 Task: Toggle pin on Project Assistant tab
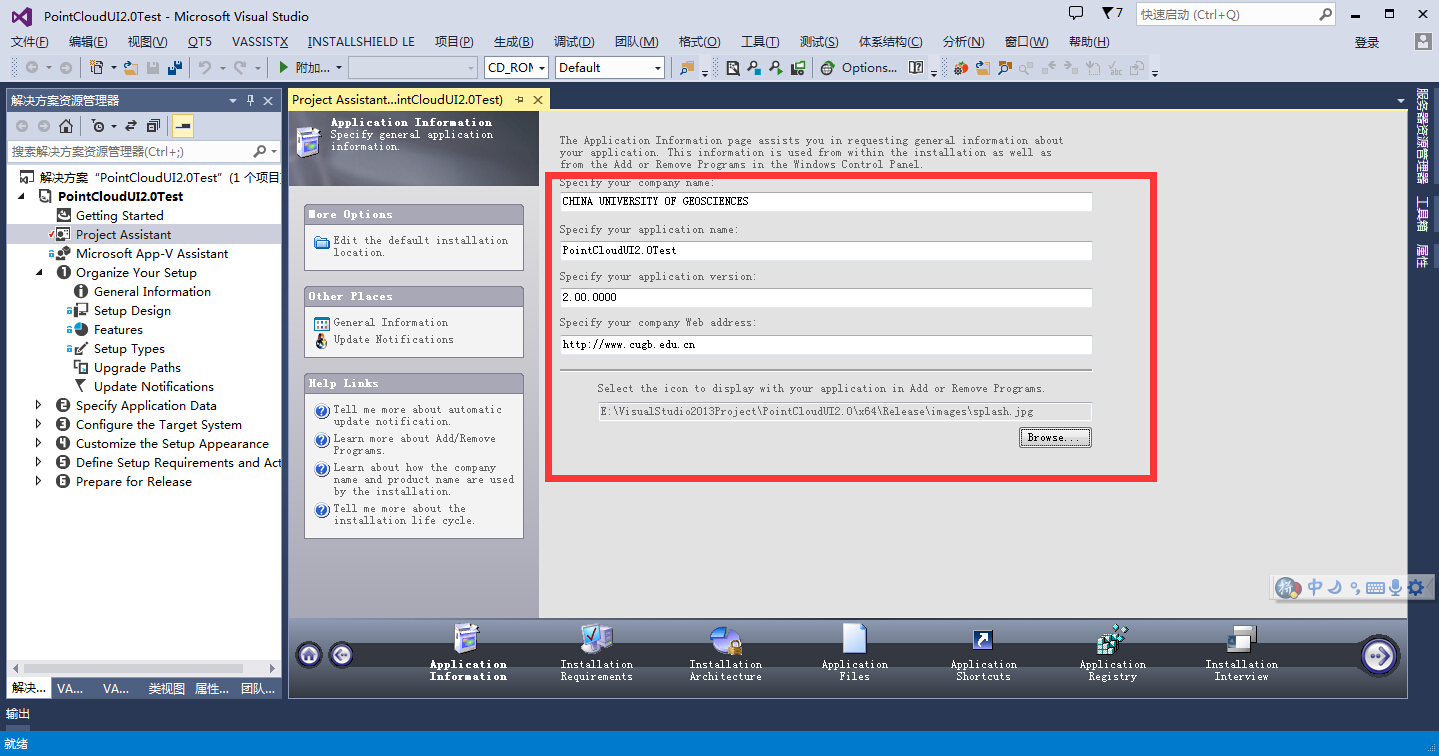pyautogui.click(x=519, y=100)
